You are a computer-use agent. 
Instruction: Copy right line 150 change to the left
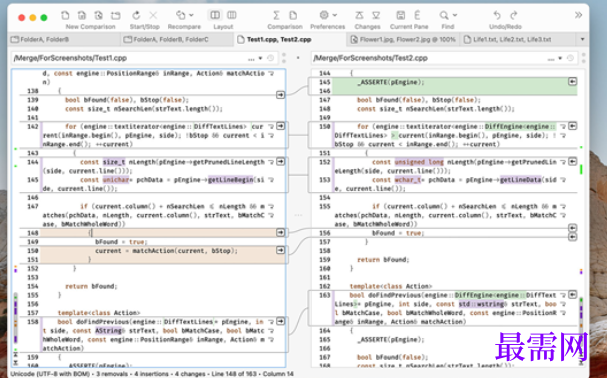573,126
